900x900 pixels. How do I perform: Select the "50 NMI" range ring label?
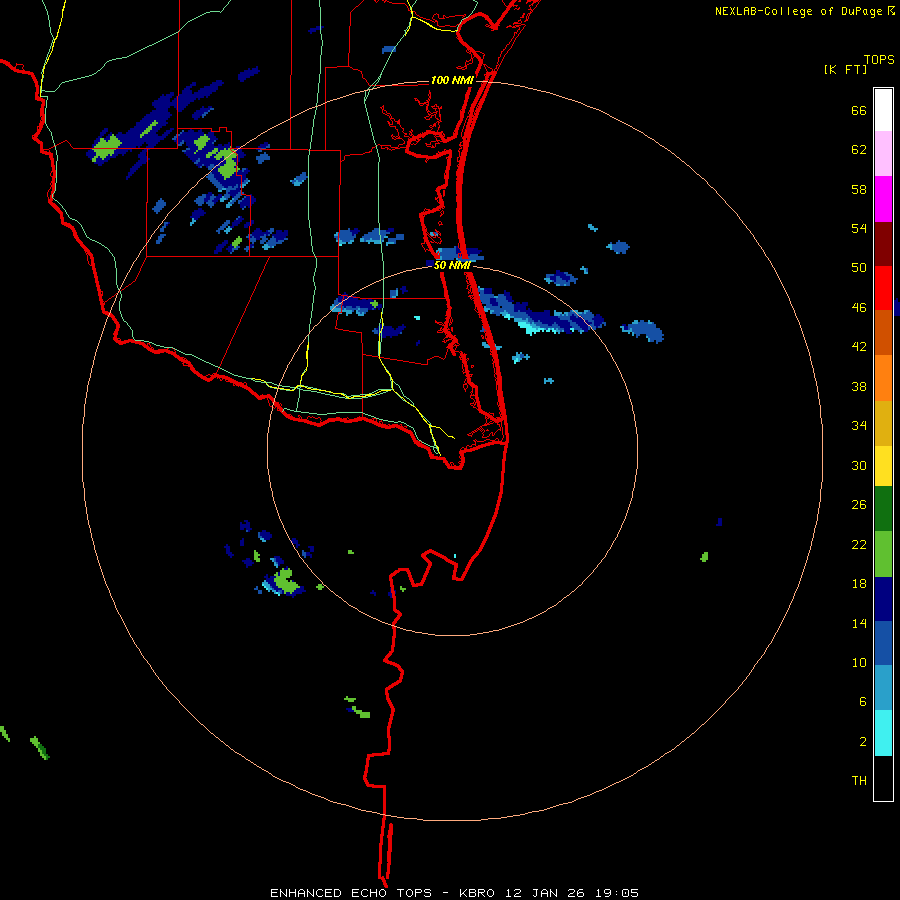click(x=452, y=265)
